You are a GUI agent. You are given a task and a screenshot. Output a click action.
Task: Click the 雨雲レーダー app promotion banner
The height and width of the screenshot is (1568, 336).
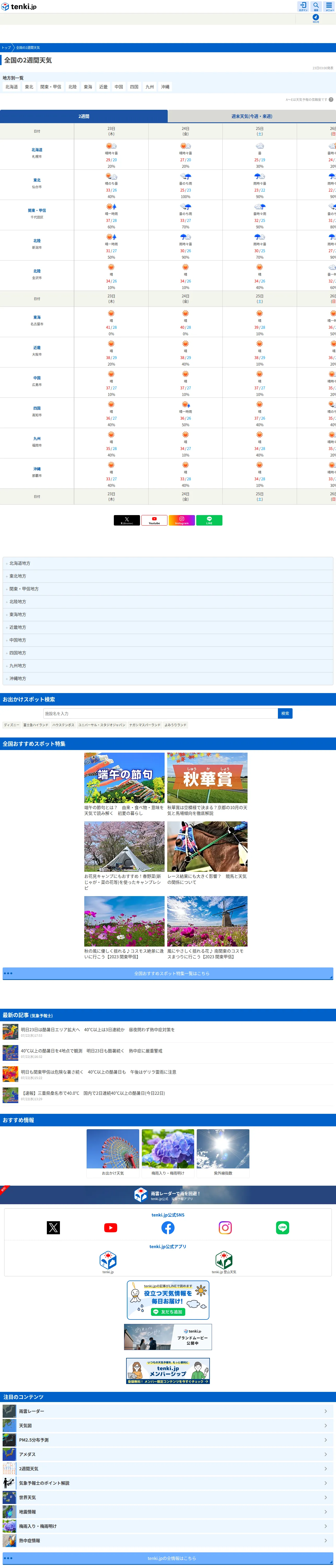pos(168,1195)
